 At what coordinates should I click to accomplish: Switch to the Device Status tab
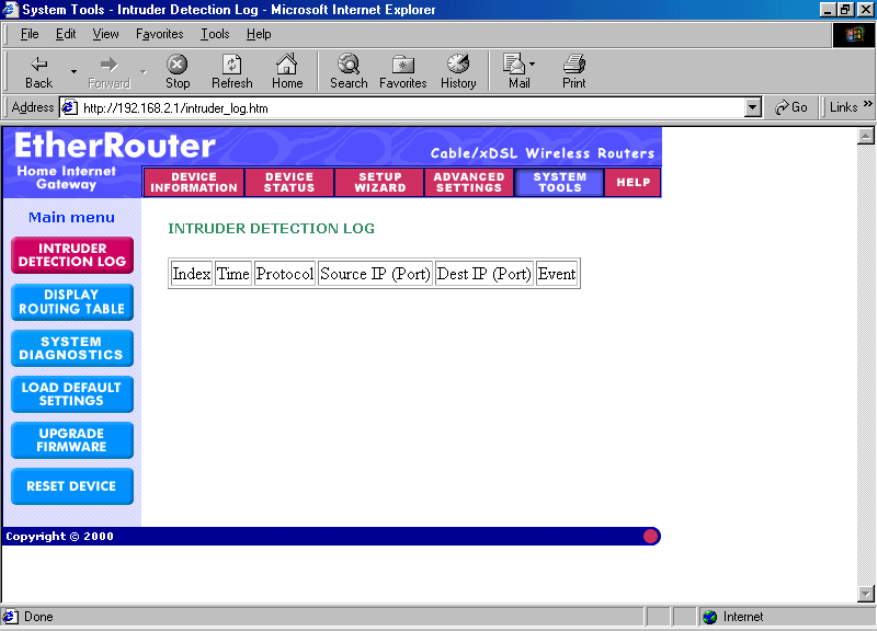tap(289, 182)
